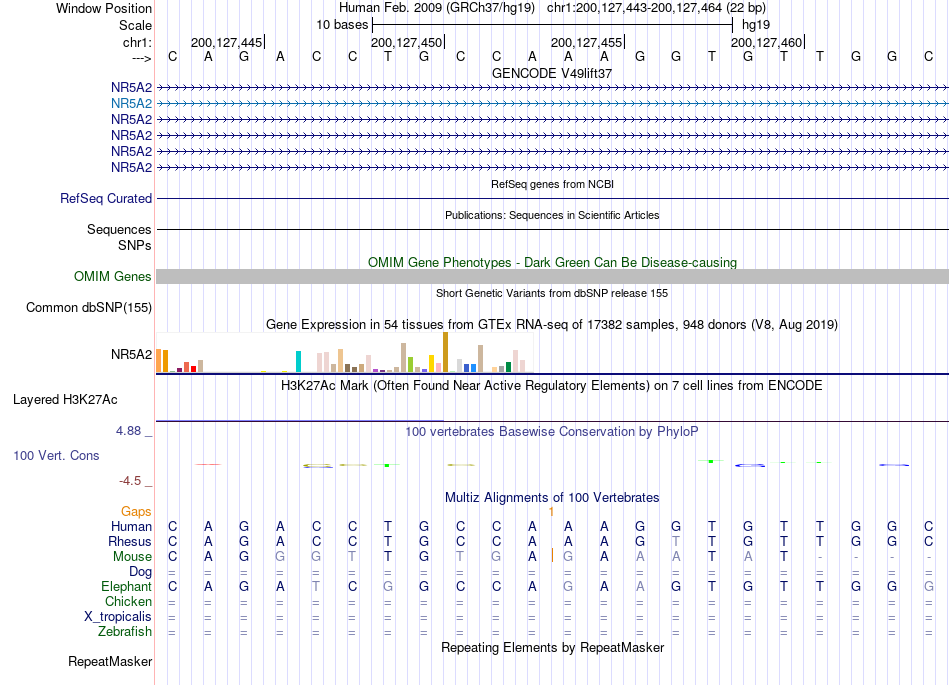Image resolution: width=950 pixels, height=685 pixels.
Task: Open the Layered H3K27Ac track label
Action: (65, 400)
